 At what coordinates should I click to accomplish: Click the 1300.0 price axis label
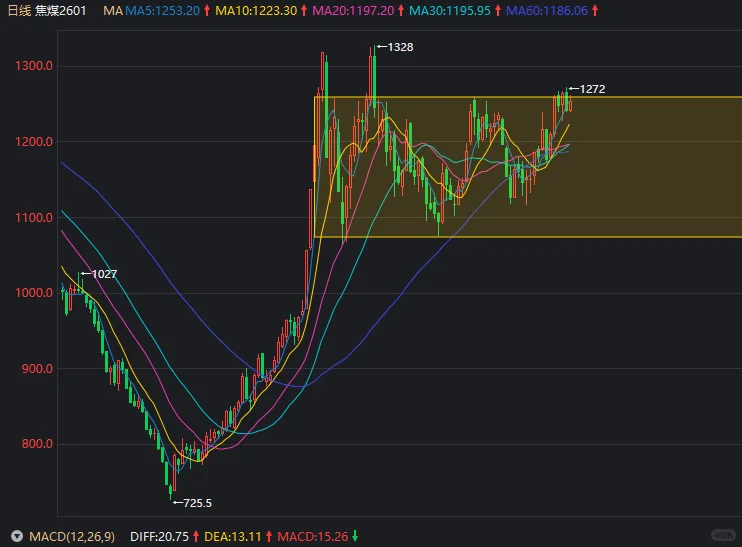point(34,66)
